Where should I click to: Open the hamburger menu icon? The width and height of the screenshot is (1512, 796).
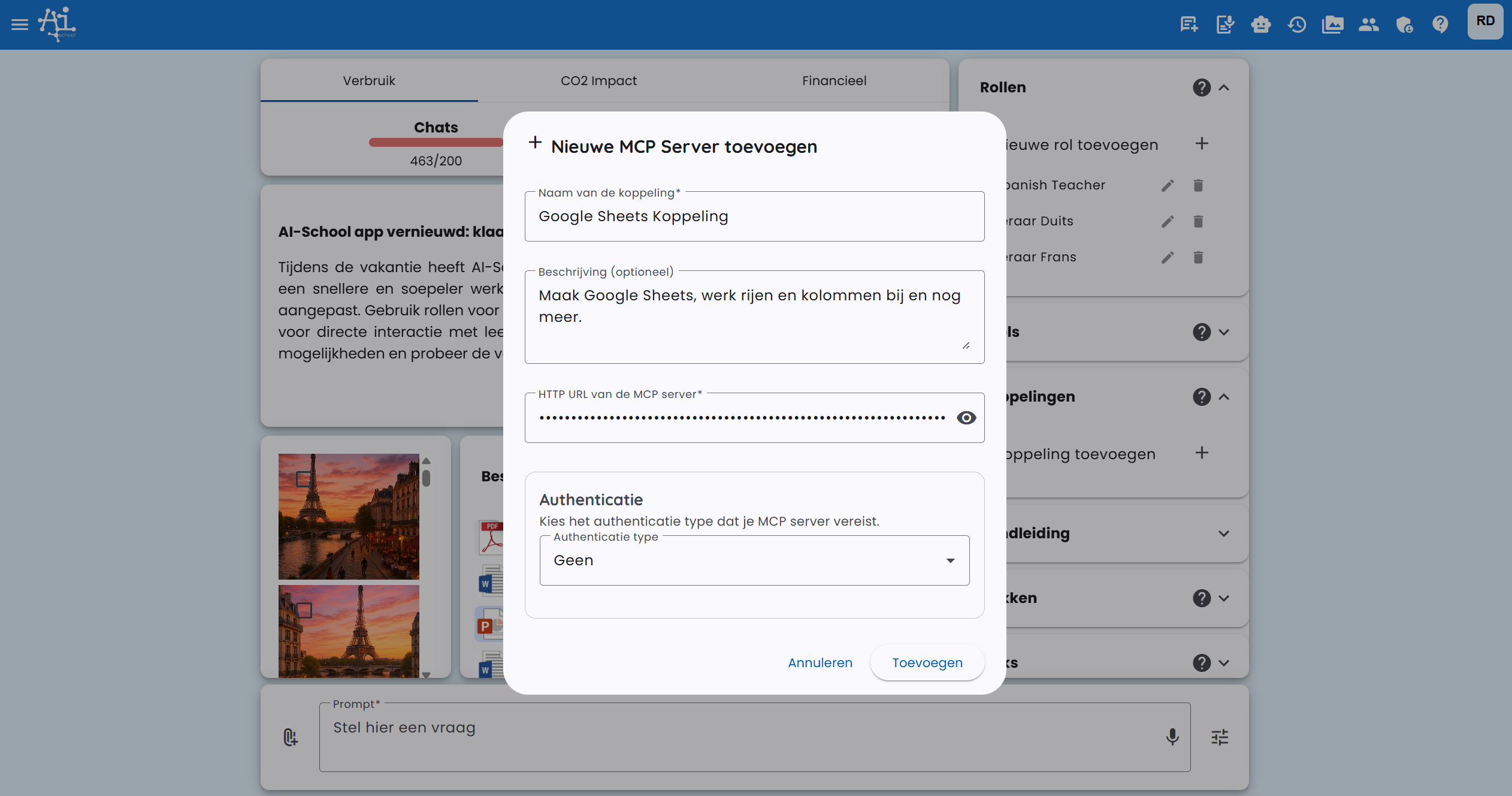[20, 25]
